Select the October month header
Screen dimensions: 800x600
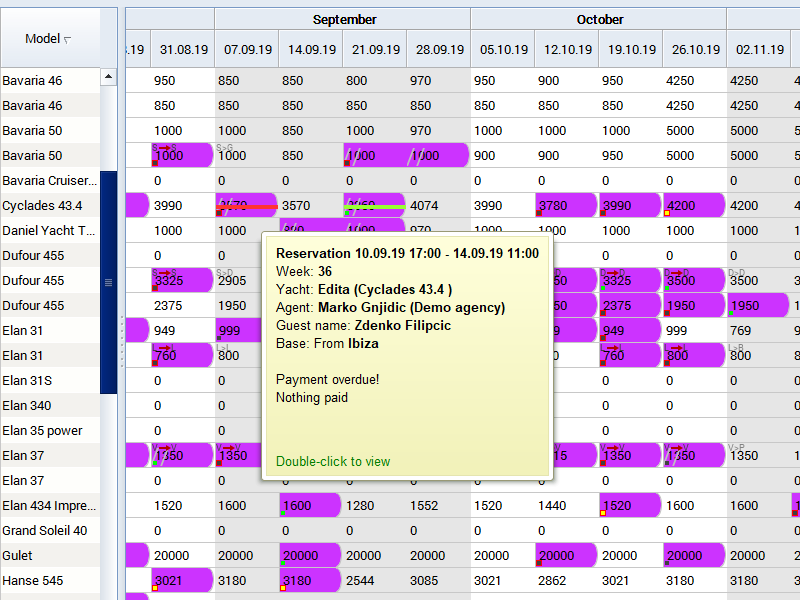[x=599, y=20]
